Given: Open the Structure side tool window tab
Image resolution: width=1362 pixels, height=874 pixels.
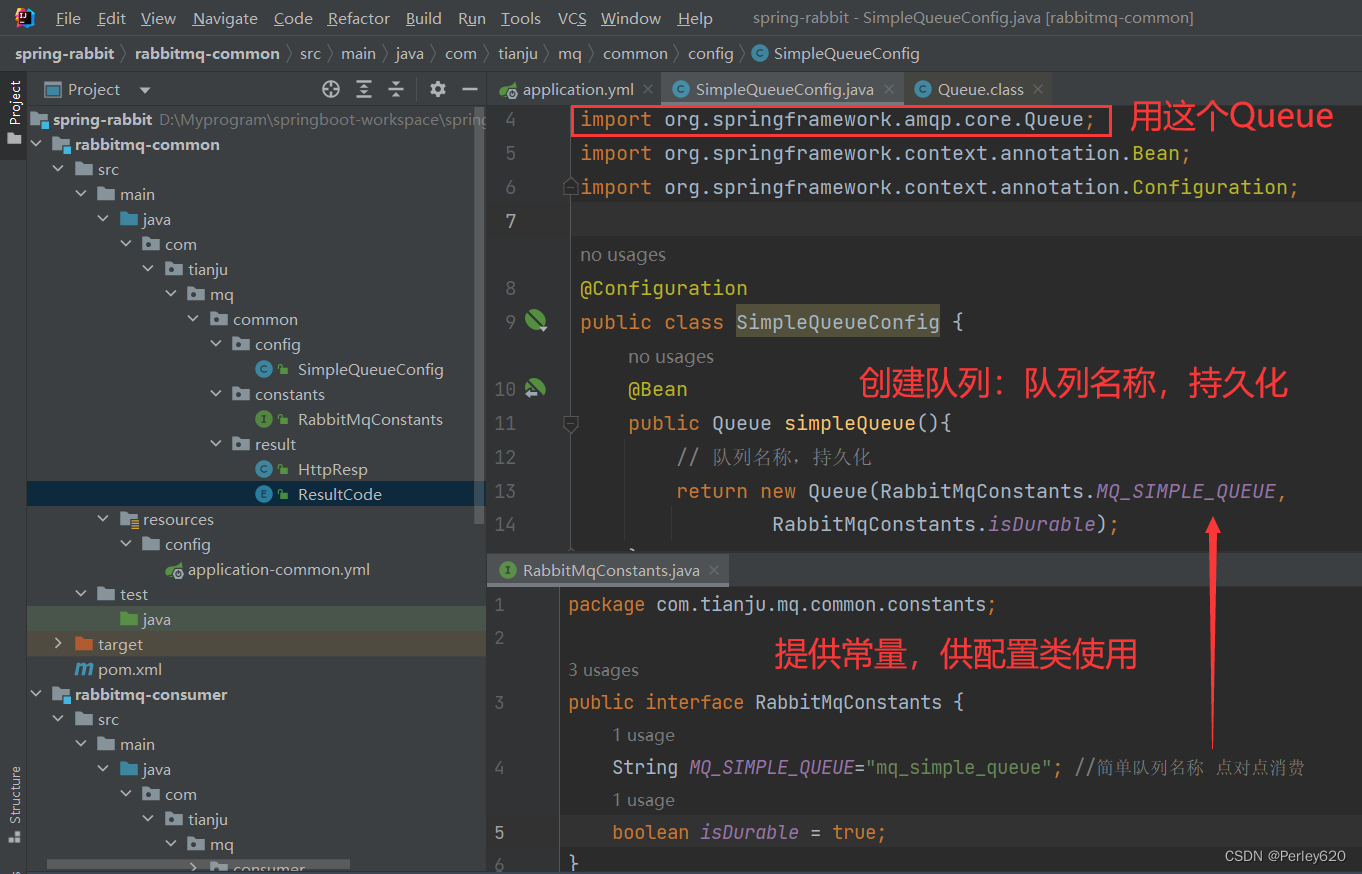Looking at the screenshot, I should (14, 805).
